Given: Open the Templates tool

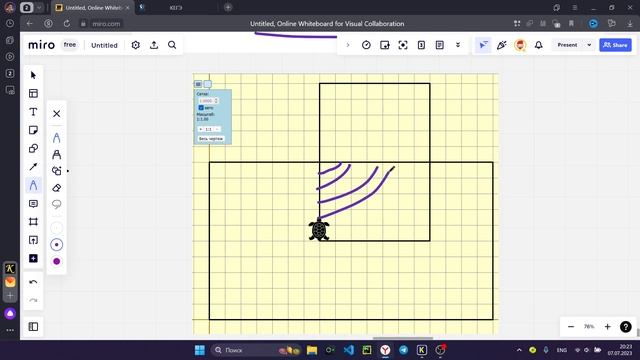Looking at the screenshot, I should pos(33,93).
